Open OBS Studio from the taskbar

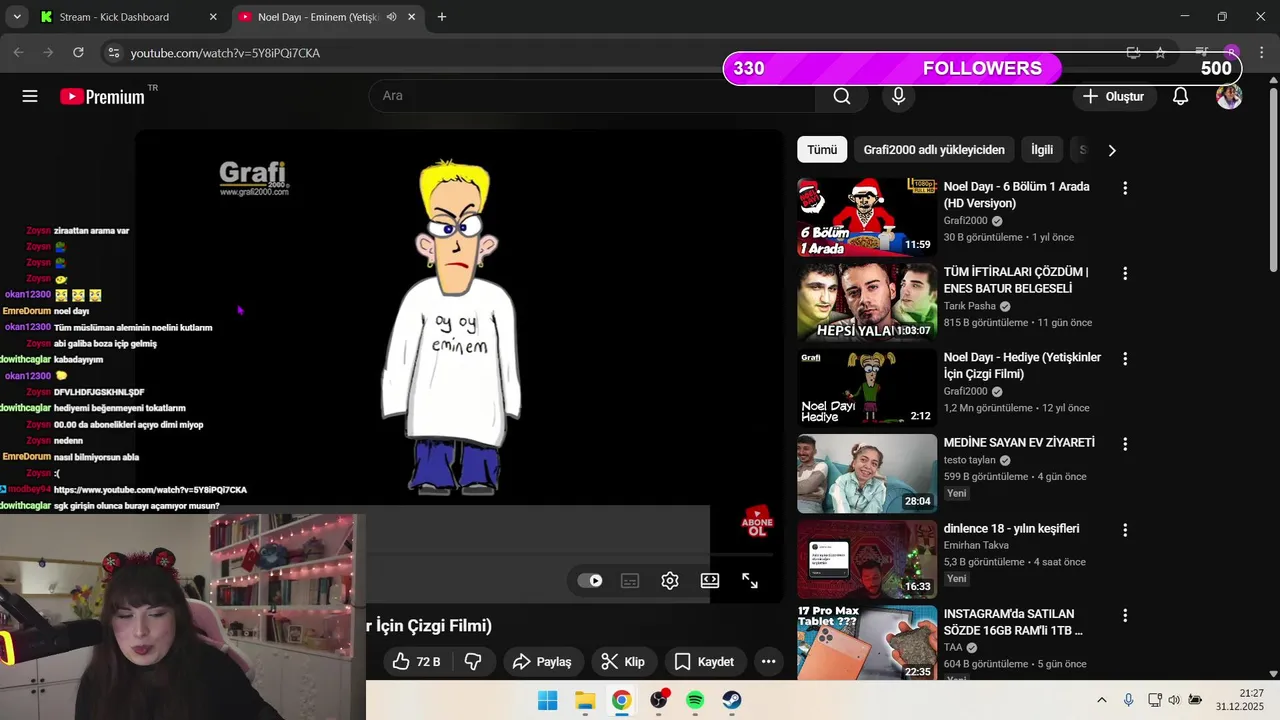pyautogui.click(x=659, y=700)
